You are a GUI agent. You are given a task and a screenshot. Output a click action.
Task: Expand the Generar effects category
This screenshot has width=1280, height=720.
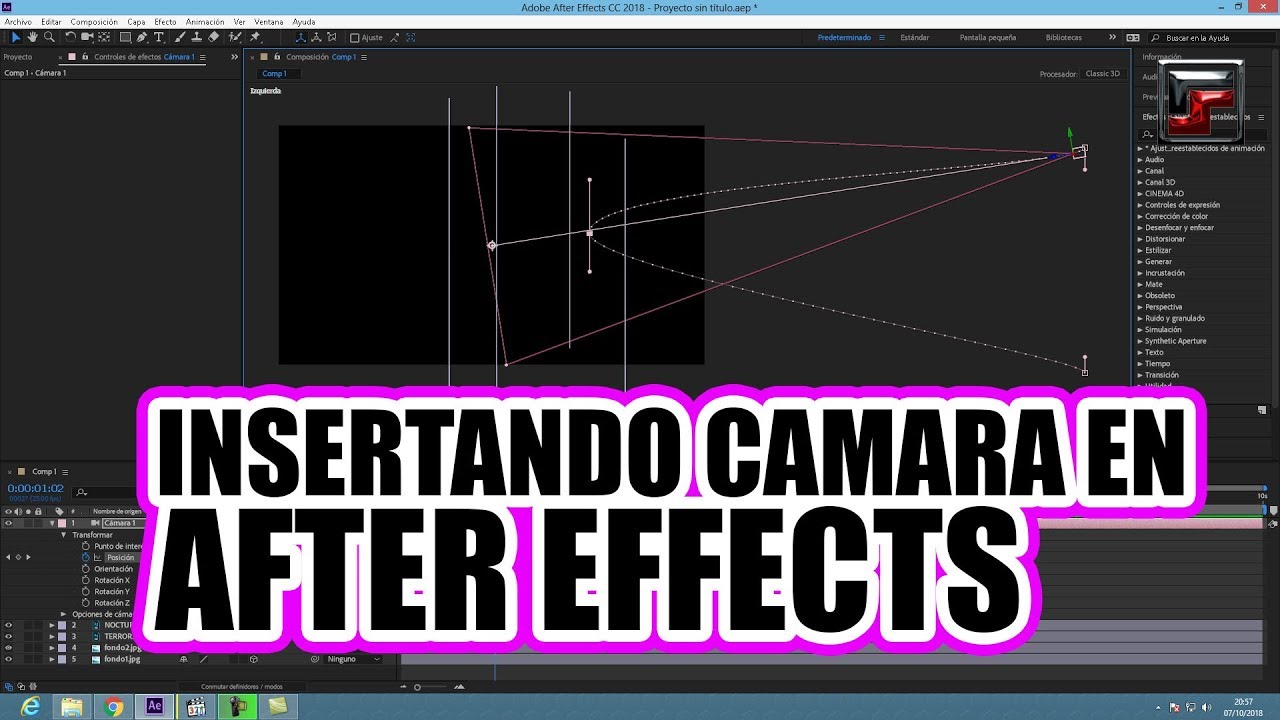point(1140,262)
